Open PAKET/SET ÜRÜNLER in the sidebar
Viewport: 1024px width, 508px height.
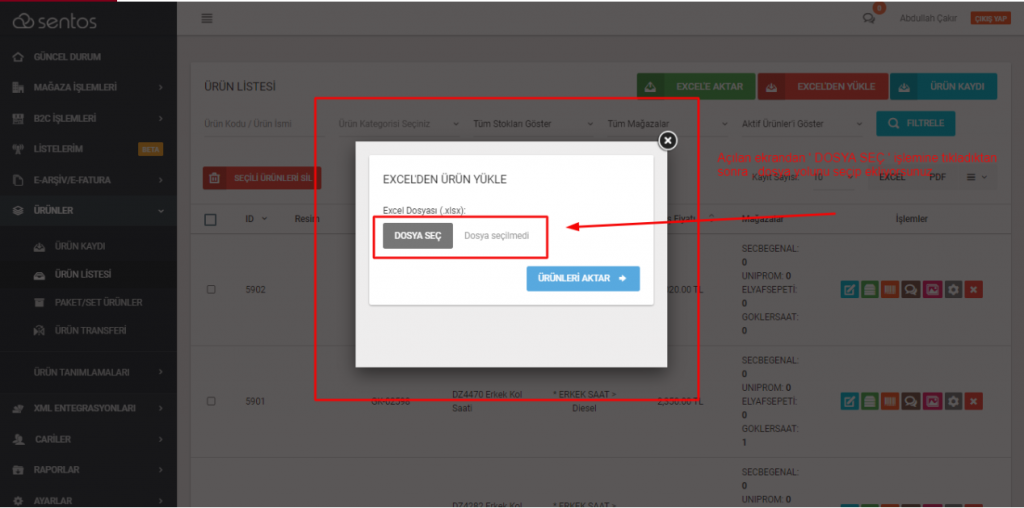click(98, 302)
